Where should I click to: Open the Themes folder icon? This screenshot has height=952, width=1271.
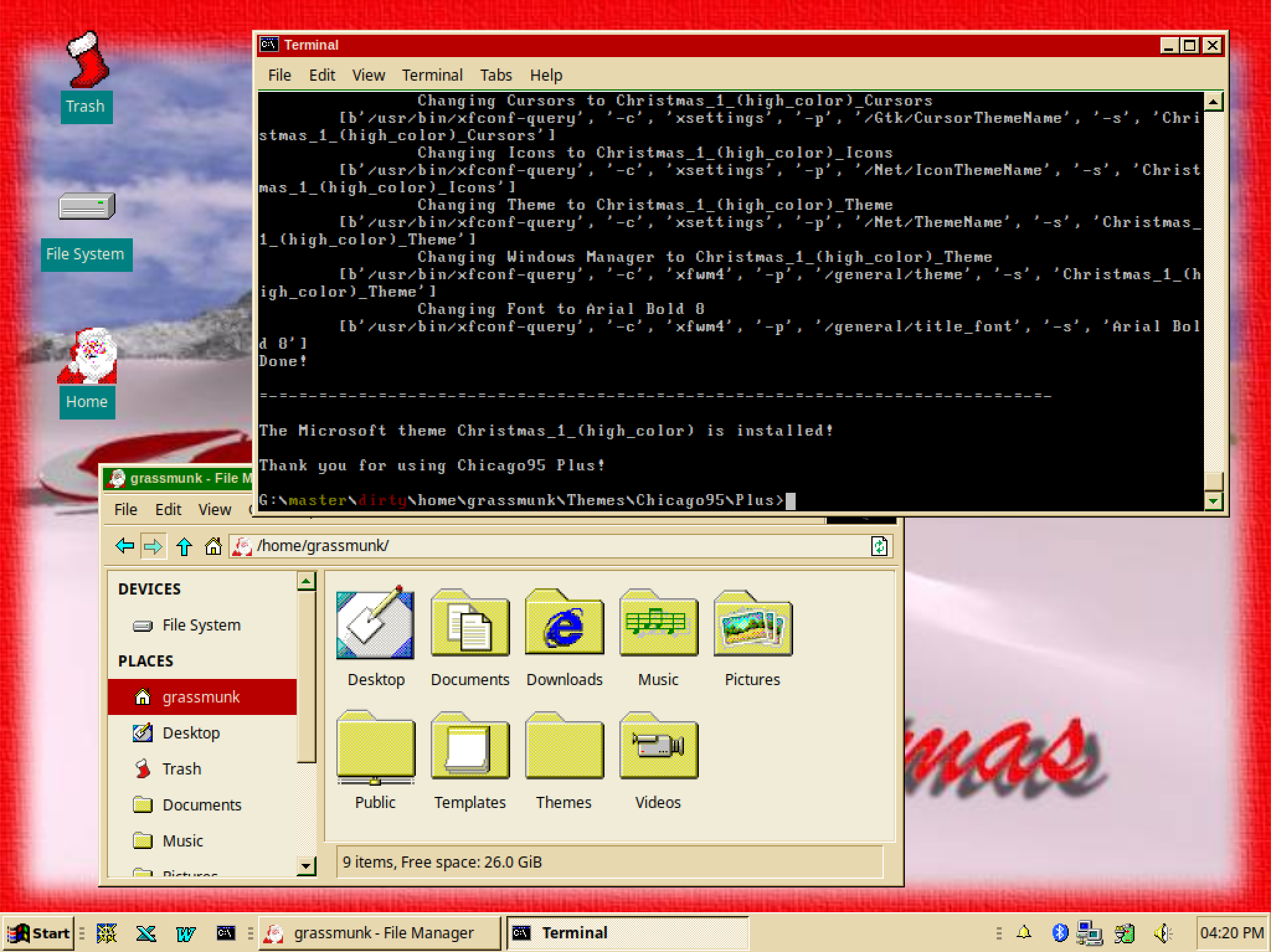click(x=564, y=745)
